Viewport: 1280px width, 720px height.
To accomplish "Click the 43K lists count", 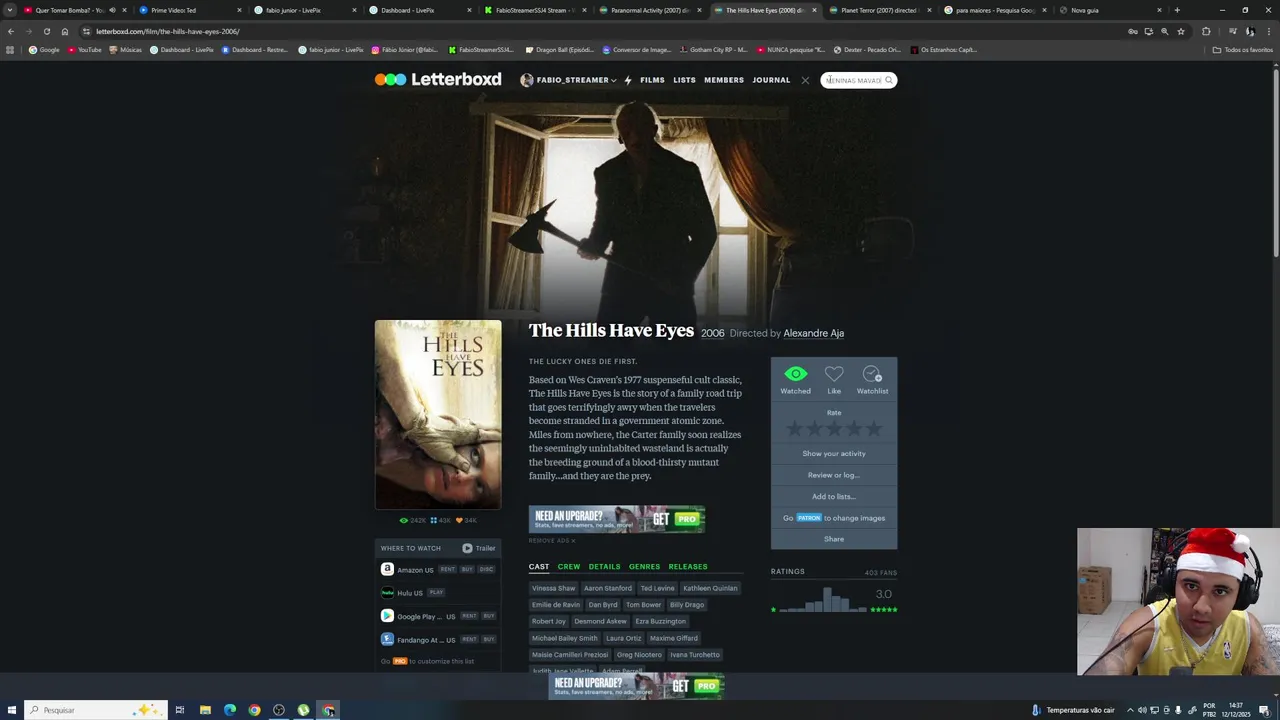I will 441,520.
